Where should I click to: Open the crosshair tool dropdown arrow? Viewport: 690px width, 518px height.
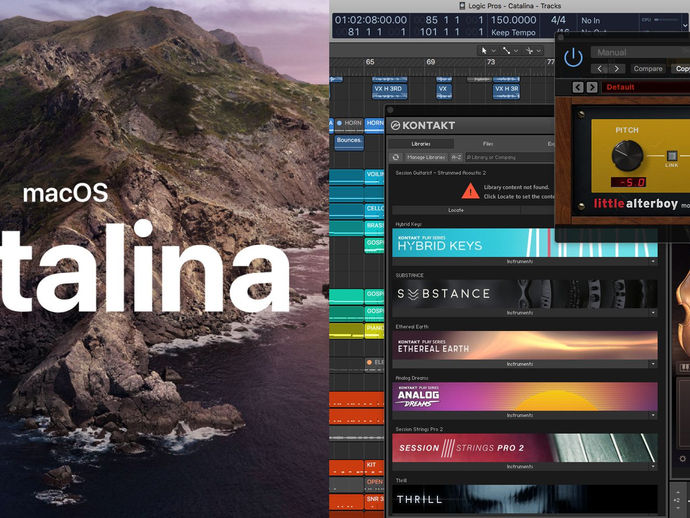click(x=539, y=51)
